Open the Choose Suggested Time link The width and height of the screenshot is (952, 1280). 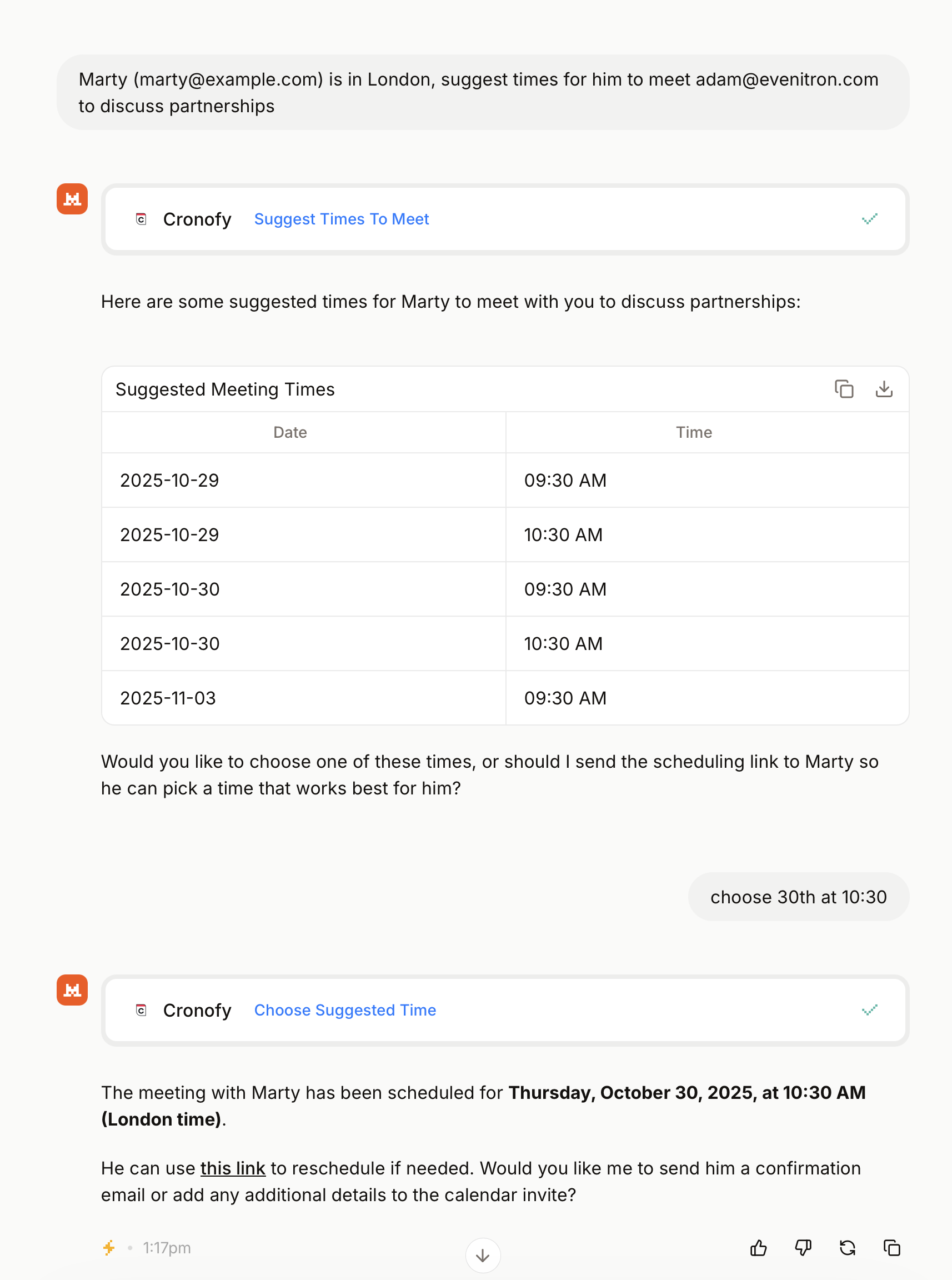coord(344,1009)
